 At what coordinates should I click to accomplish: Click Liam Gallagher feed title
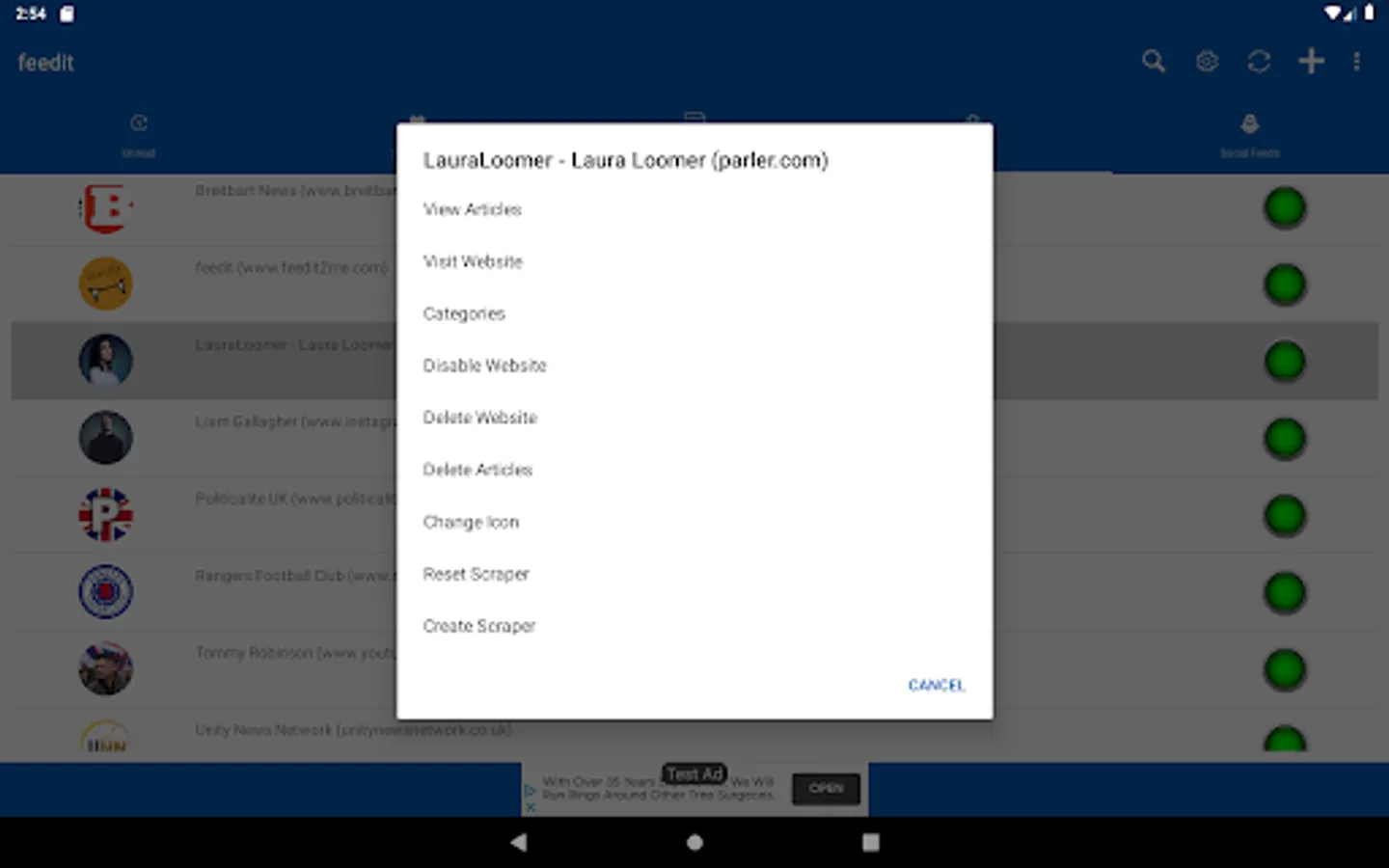tap(295, 421)
